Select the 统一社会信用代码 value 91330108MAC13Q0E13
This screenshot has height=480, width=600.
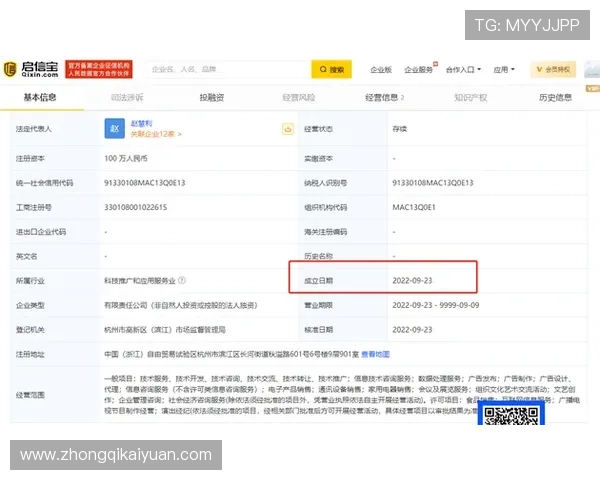pyautogui.click(x=145, y=183)
